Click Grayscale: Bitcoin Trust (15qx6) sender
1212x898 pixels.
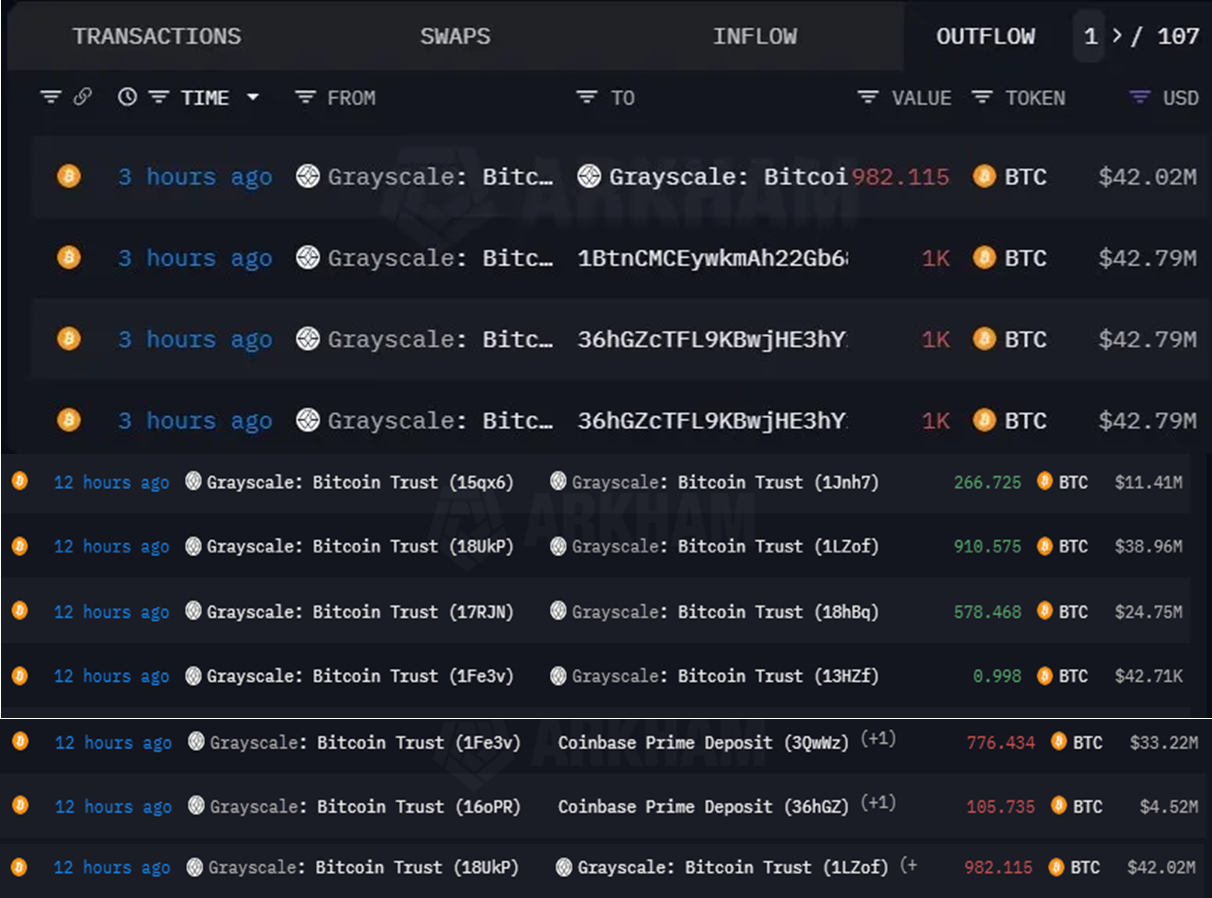(x=360, y=482)
